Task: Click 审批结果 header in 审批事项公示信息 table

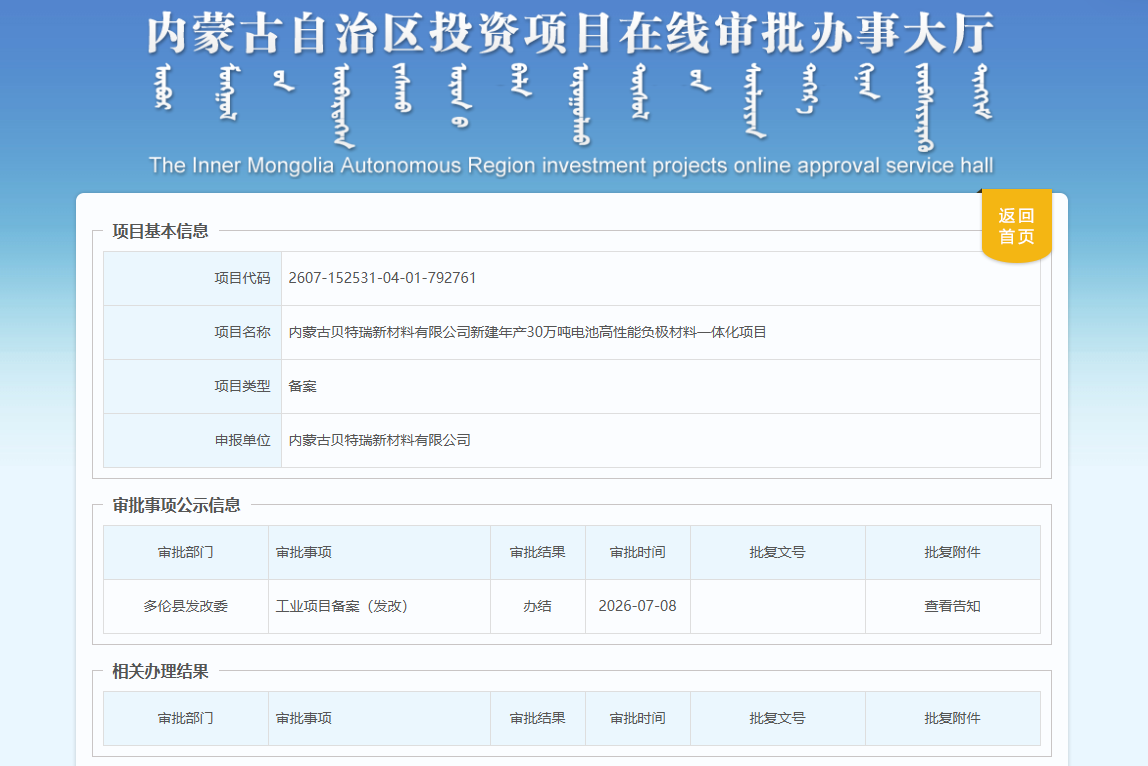Action: (x=538, y=553)
